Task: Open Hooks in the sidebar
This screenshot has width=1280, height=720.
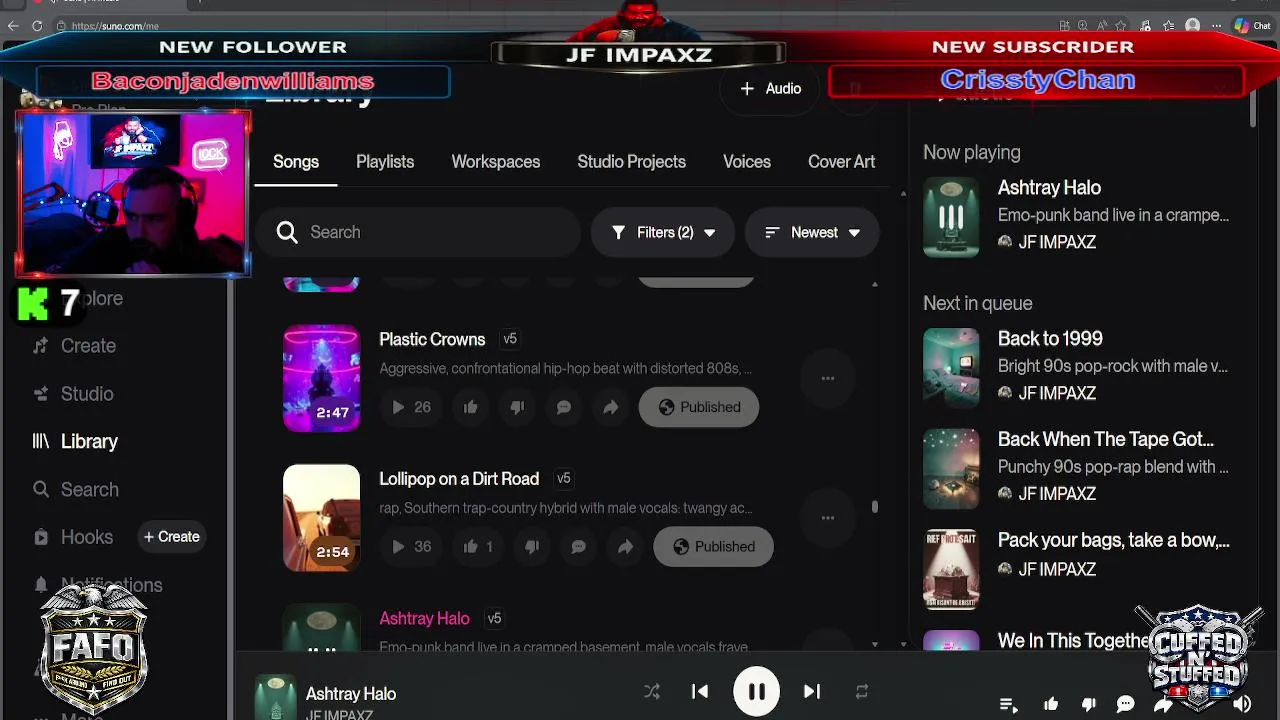Action: (73, 537)
